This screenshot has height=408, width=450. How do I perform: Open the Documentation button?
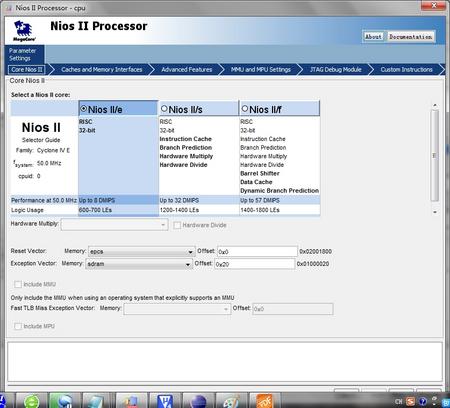click(x=411, y=37)
